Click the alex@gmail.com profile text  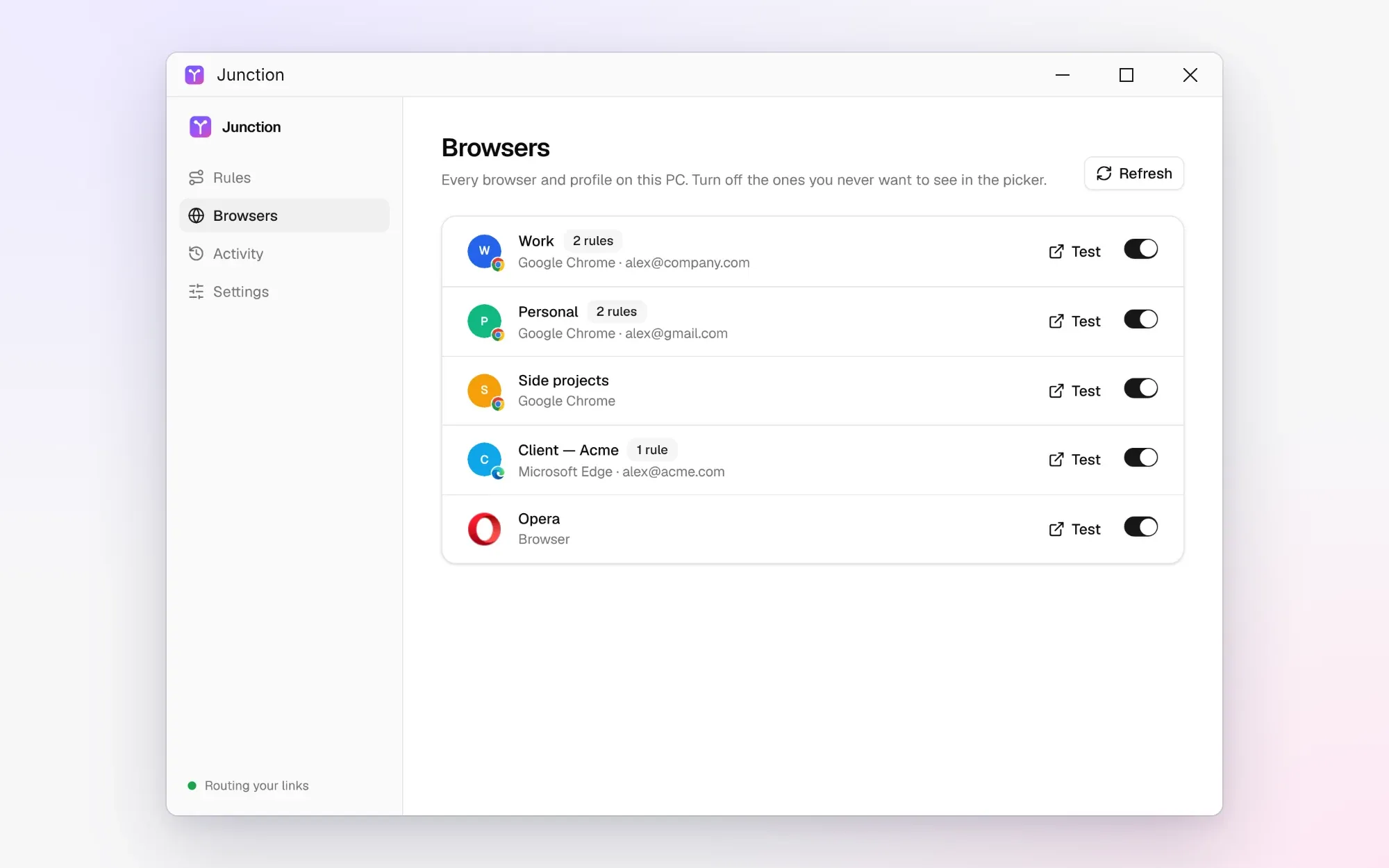[676, 333]
